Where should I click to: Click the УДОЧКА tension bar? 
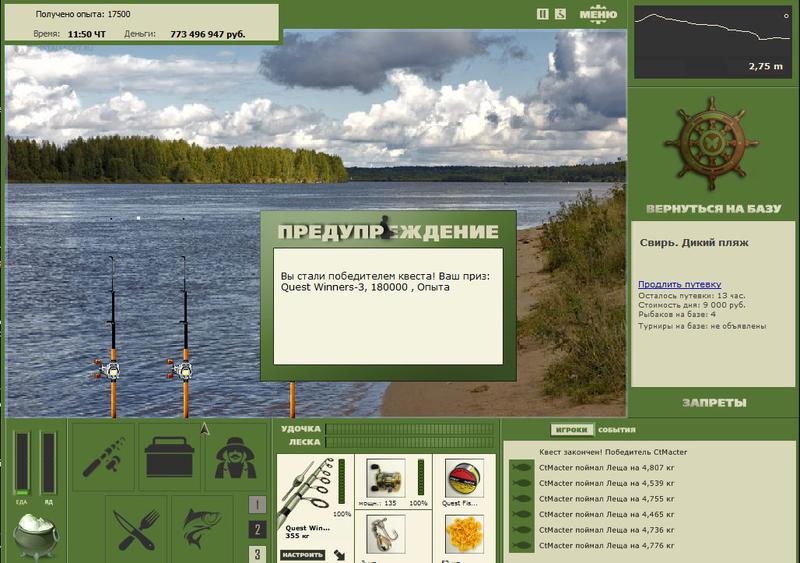tap(410, 429)
